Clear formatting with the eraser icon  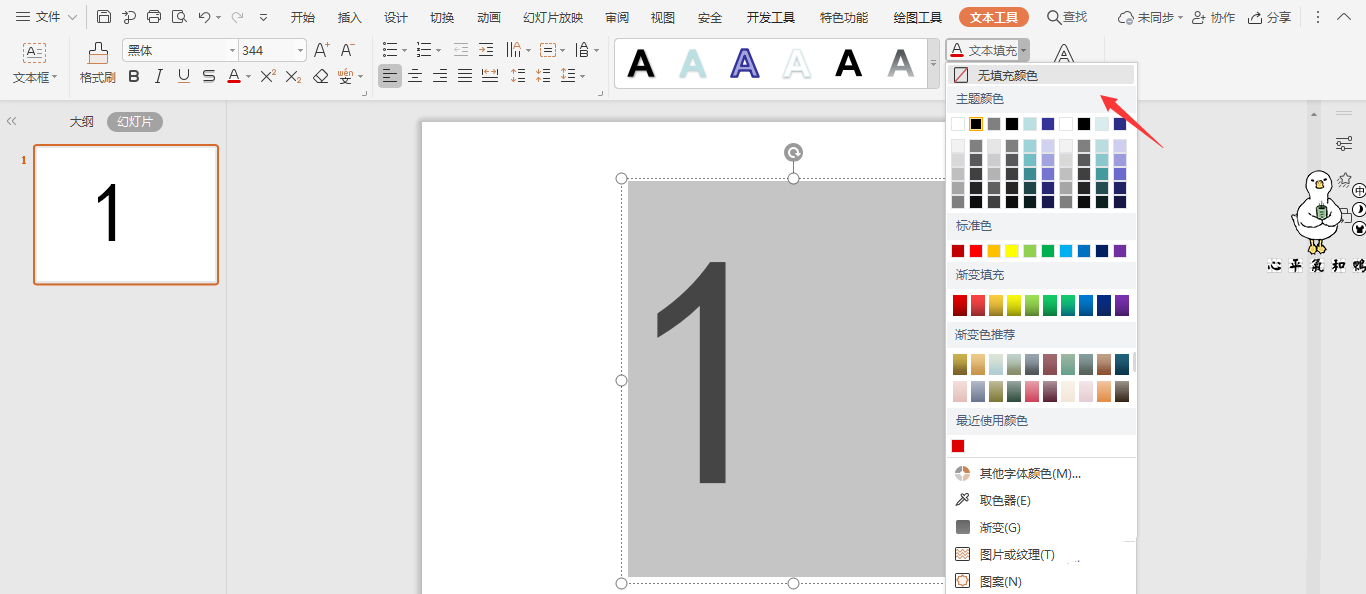click(320, 76)
